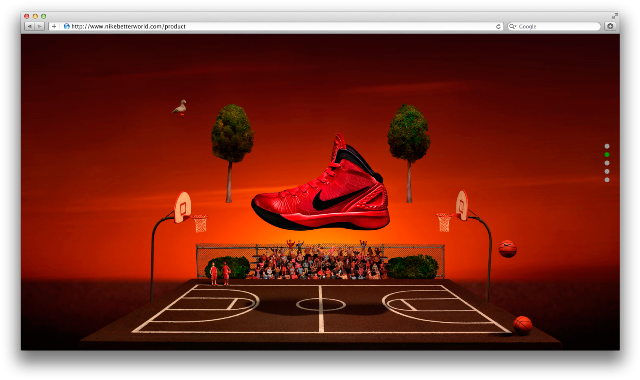Select the green active page navigation dot
This screenshot has height=380, width=640.
(607, 155)
